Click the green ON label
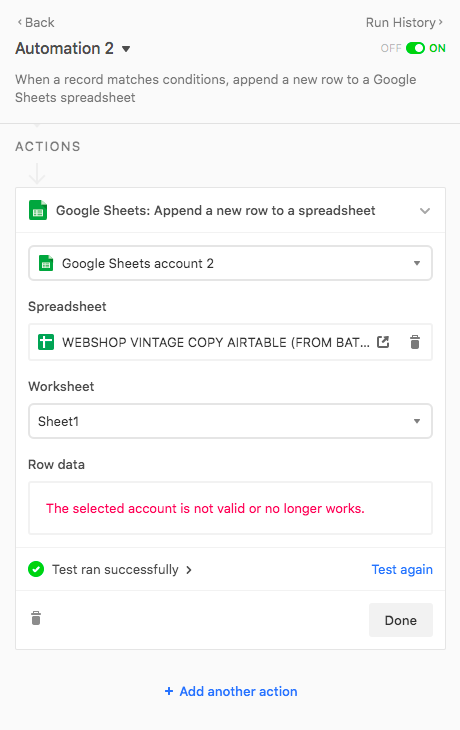460x730 pixels. tap(437, 48)
